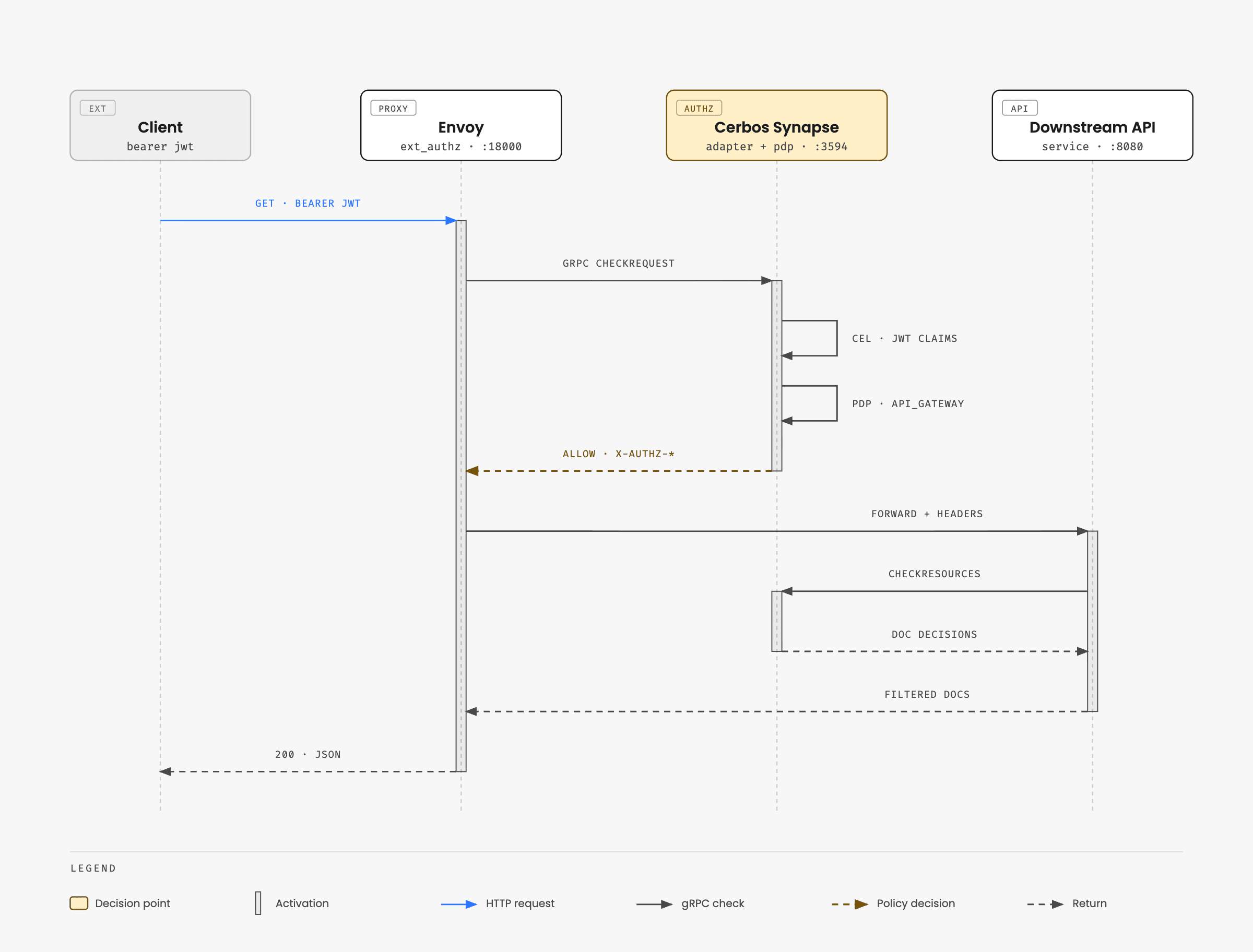Click the 'CHECKRESOURCES' message label
The height and width of the screenshot is (952, 1253).
tap(934, 574)
